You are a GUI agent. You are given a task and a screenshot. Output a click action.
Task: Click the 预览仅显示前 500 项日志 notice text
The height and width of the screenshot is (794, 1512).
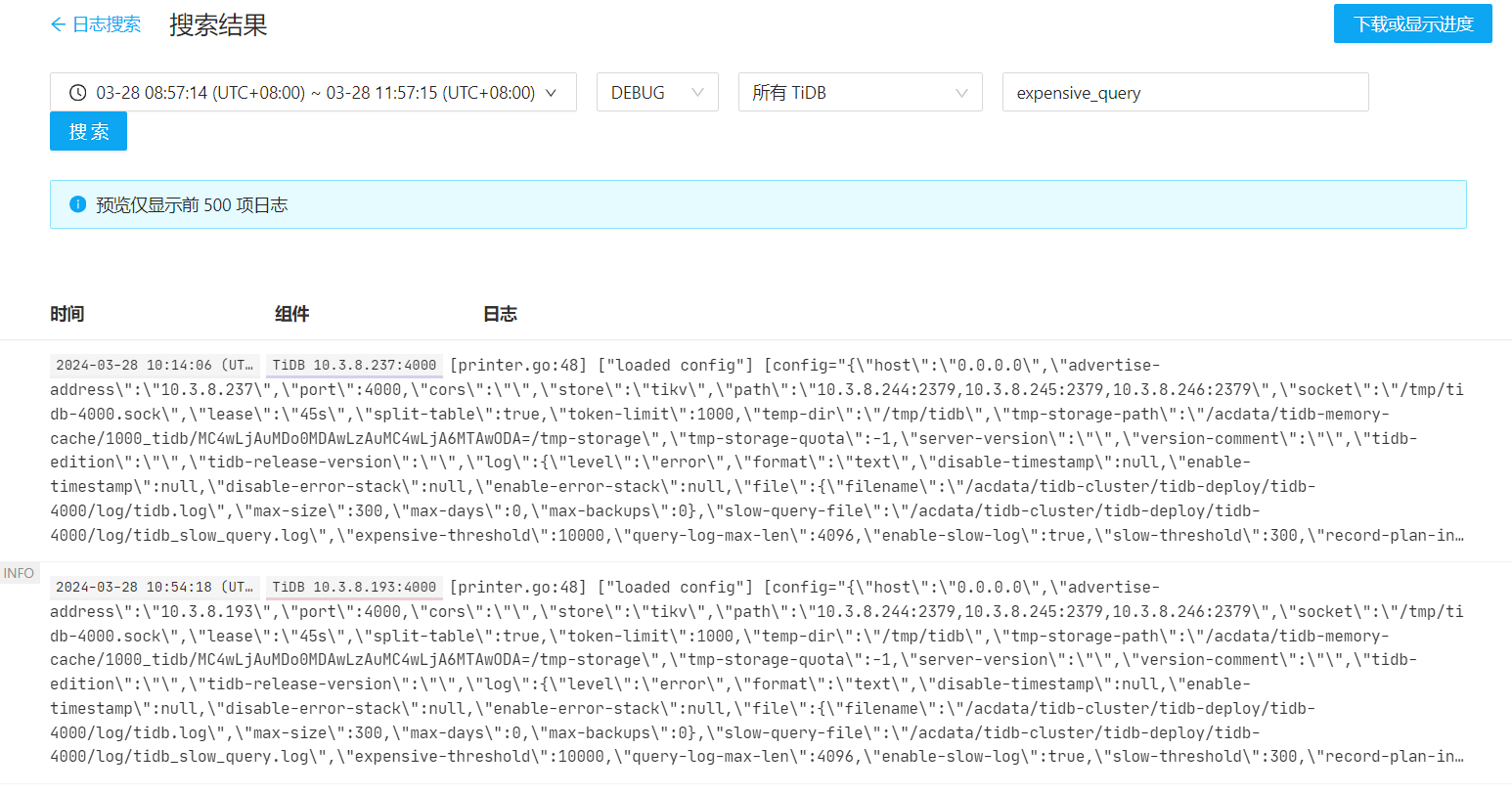point(192,204)
